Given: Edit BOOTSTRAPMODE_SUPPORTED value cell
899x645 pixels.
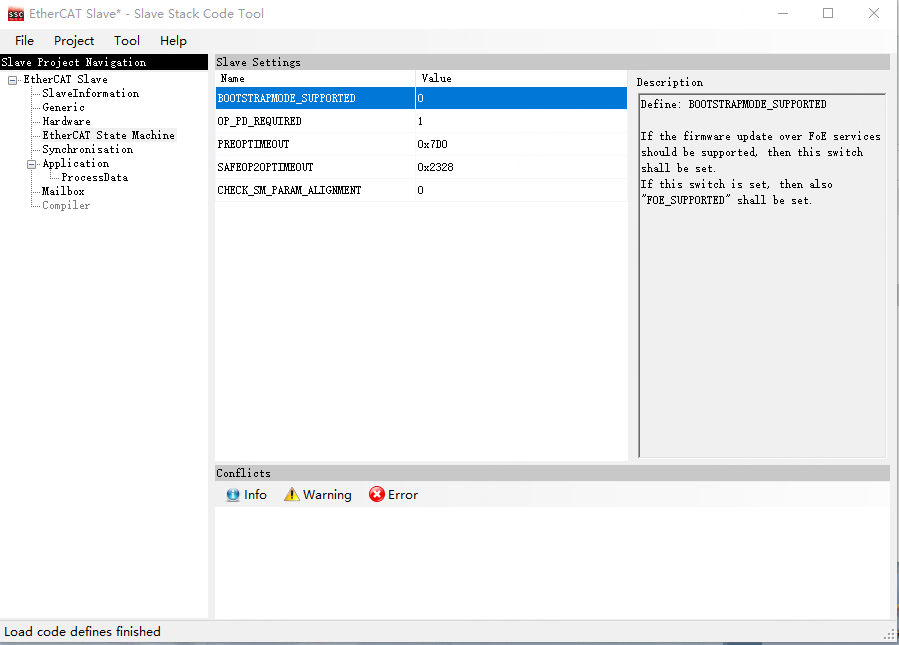Looking at the screenshot, I should point(521,98).
